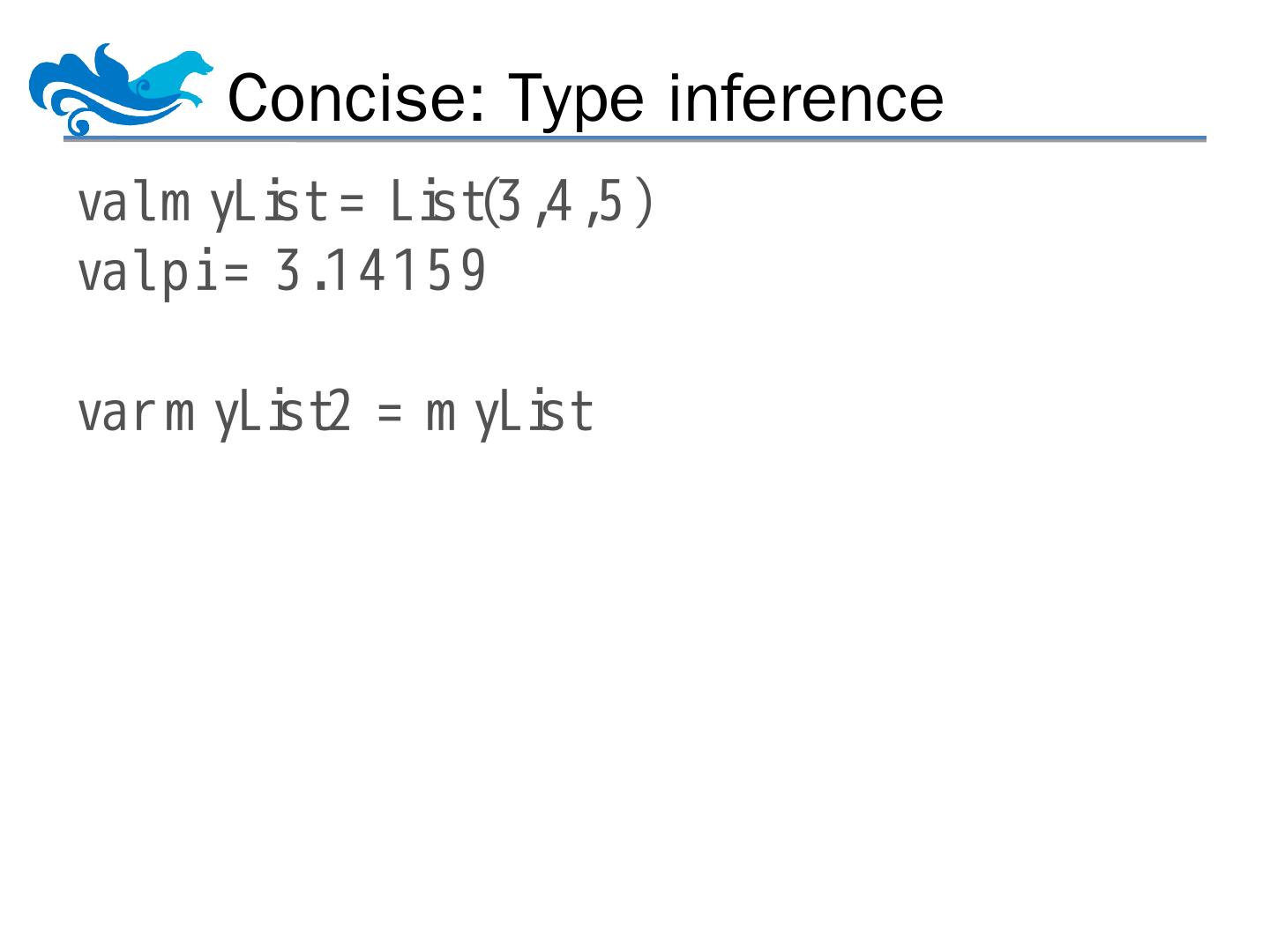The height and width of the screenshot is (952, 1270).
Task: Click the blue divider line under the title
Action: pos(634,139)
